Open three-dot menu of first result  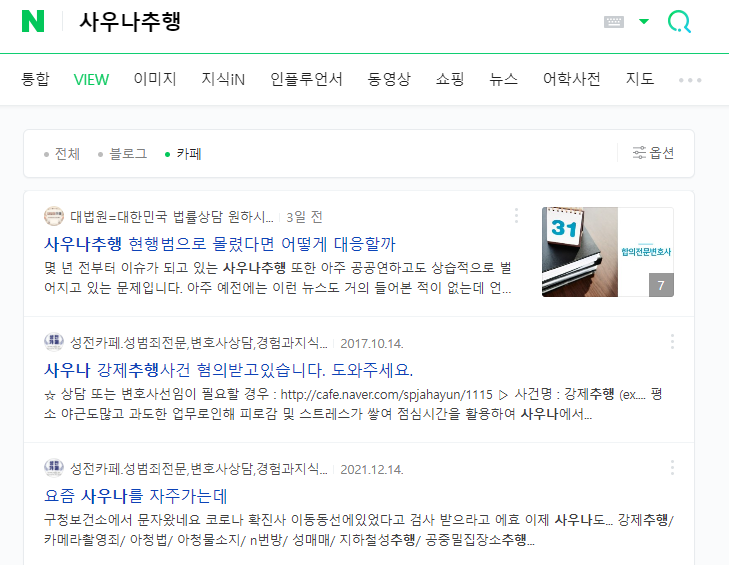tap(516, 216)
